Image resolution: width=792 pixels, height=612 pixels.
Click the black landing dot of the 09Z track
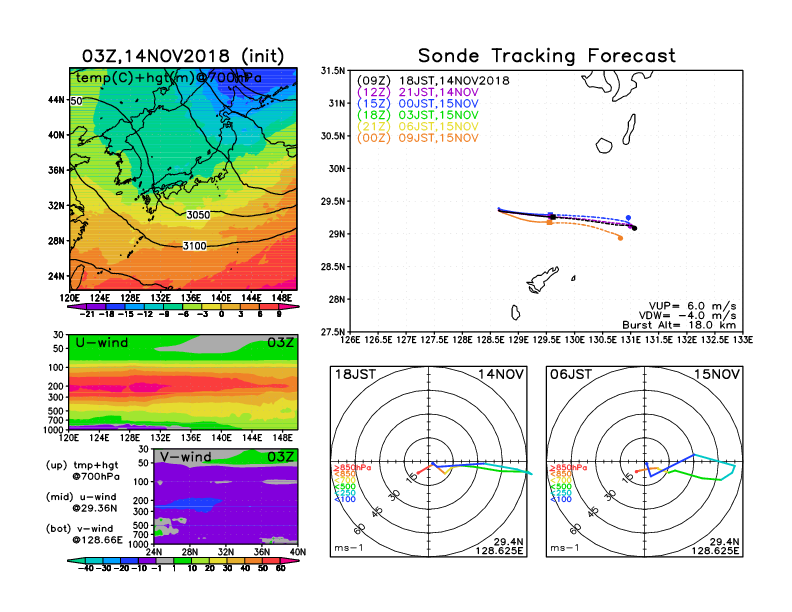[634, 228]
